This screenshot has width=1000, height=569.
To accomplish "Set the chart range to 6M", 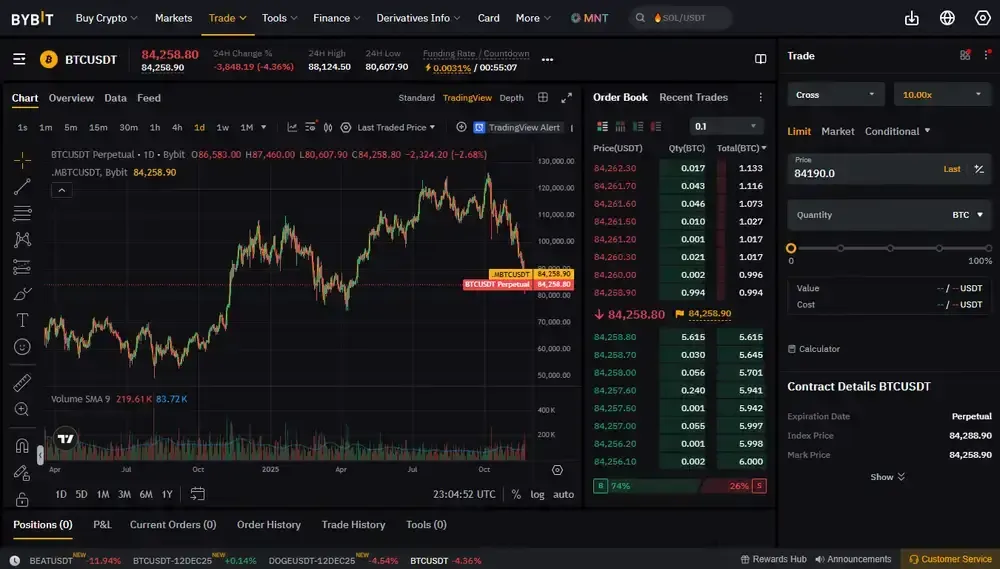I will click(146, 494).
